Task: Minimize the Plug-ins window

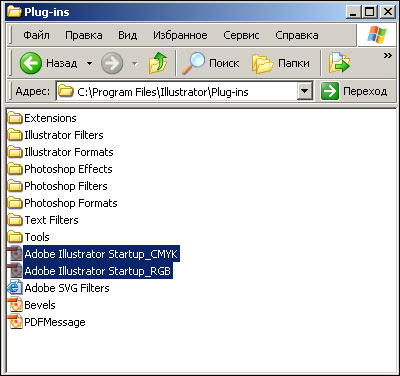Action: [x=353, y=12]
